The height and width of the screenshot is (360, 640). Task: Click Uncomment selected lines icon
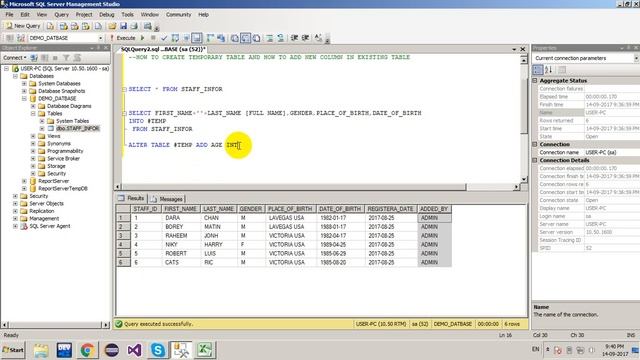(x=281, y=38)
